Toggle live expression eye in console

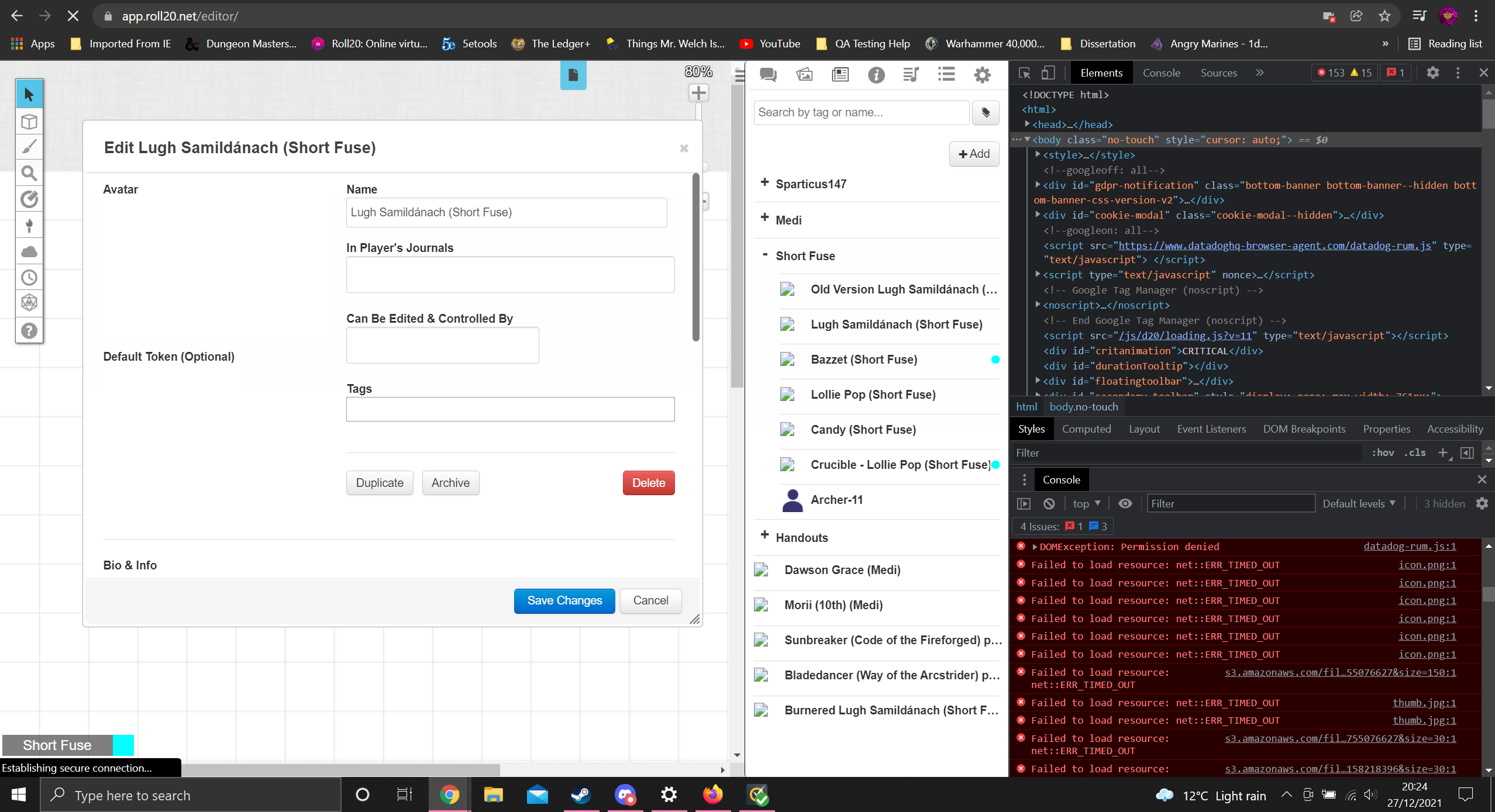point(1125,503)
